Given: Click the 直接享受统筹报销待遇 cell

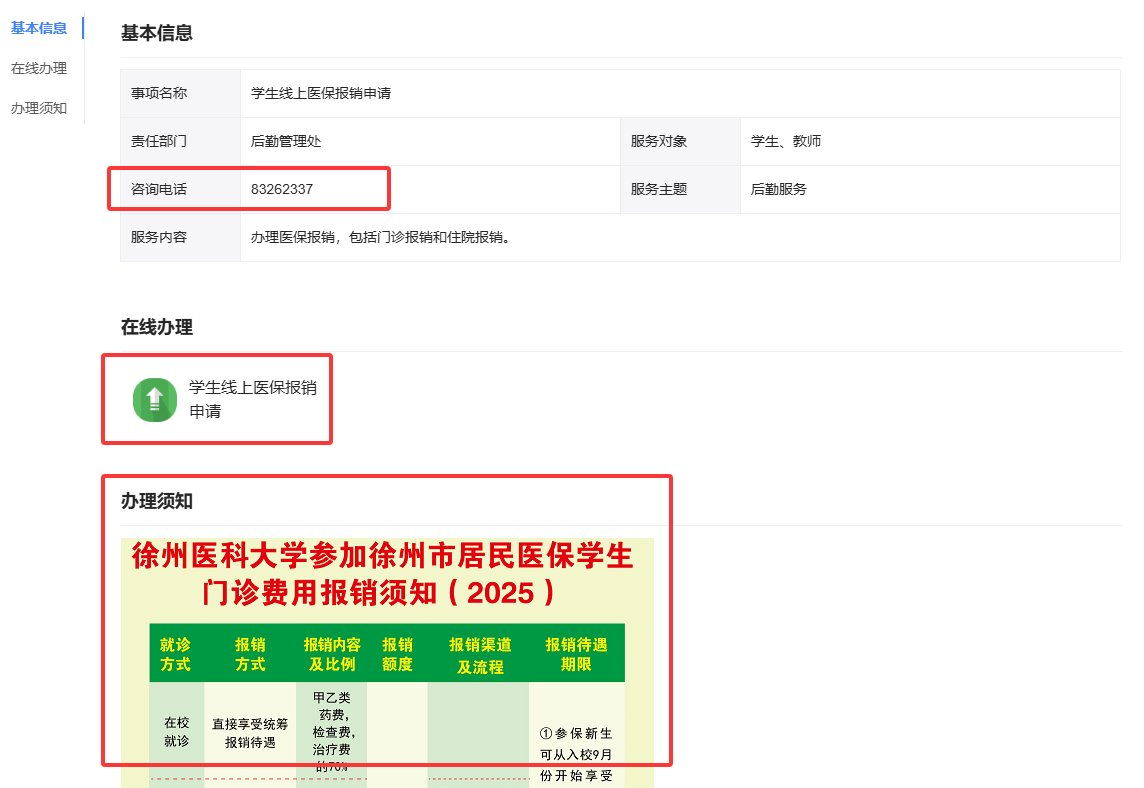Looking at the screenshot, I should pos(250,733).
